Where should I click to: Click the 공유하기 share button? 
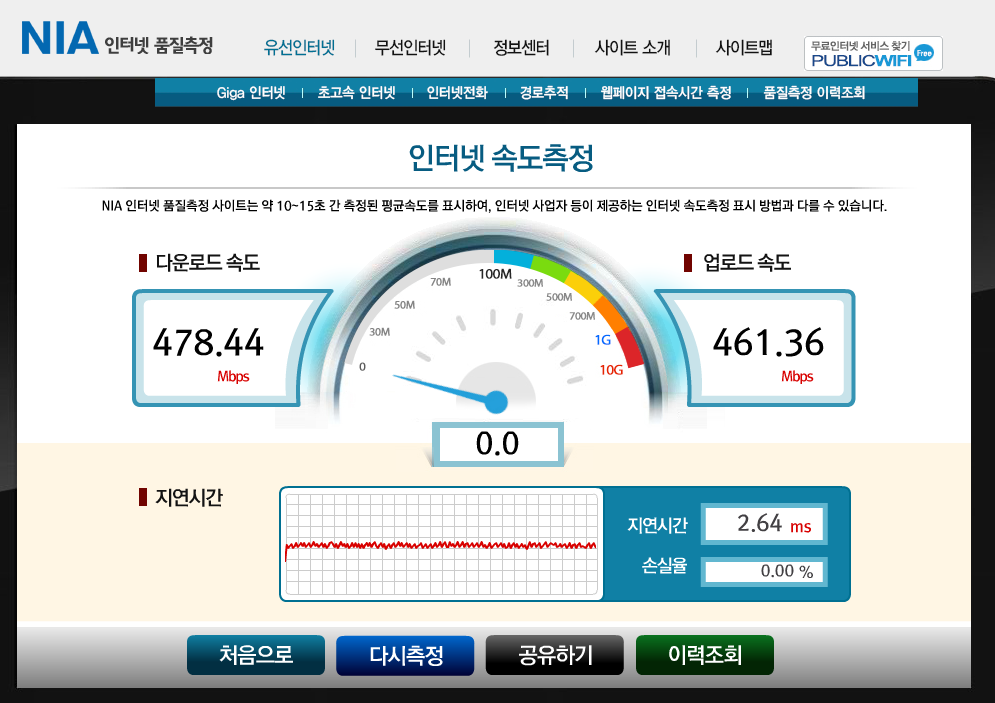555,655
